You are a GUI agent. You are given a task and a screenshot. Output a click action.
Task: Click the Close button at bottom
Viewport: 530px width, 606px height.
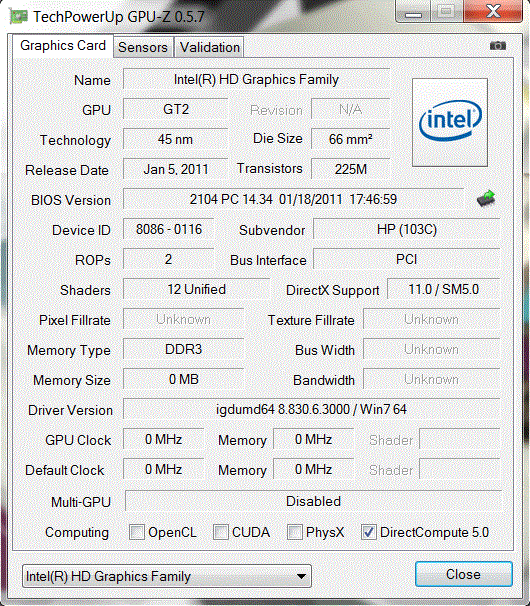[464, 574]
